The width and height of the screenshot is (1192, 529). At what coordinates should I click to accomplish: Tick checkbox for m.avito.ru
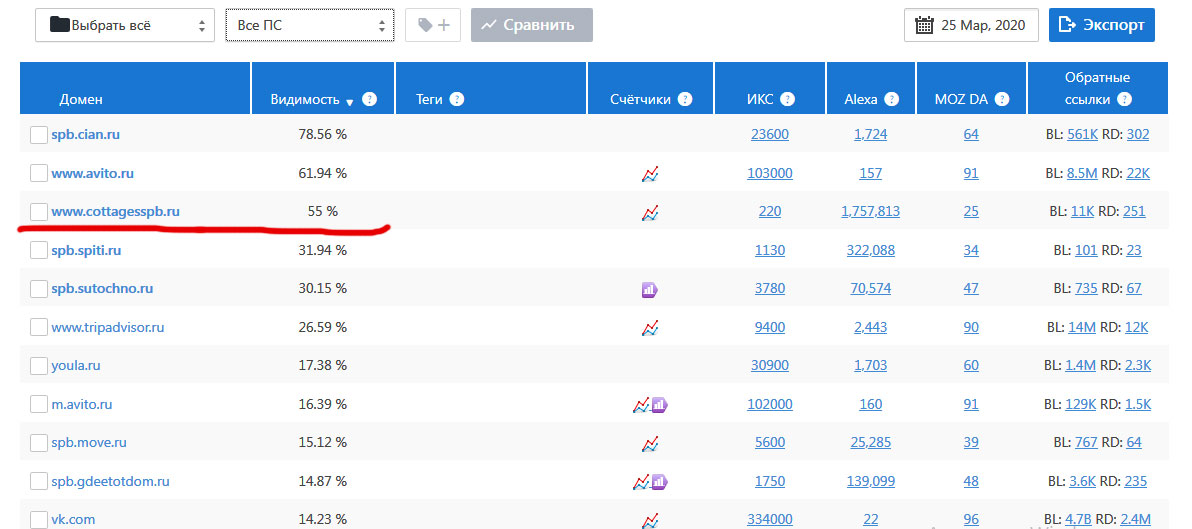click(x=39, y=404)
